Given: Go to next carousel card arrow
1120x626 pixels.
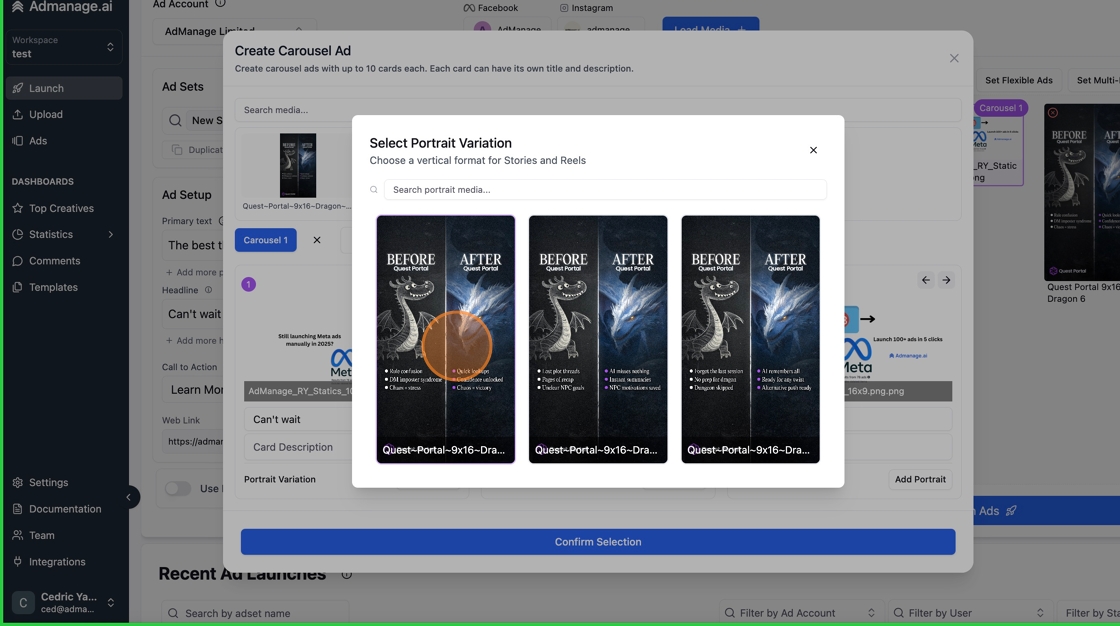Looking at the screenshot, I should pos(946,280).
